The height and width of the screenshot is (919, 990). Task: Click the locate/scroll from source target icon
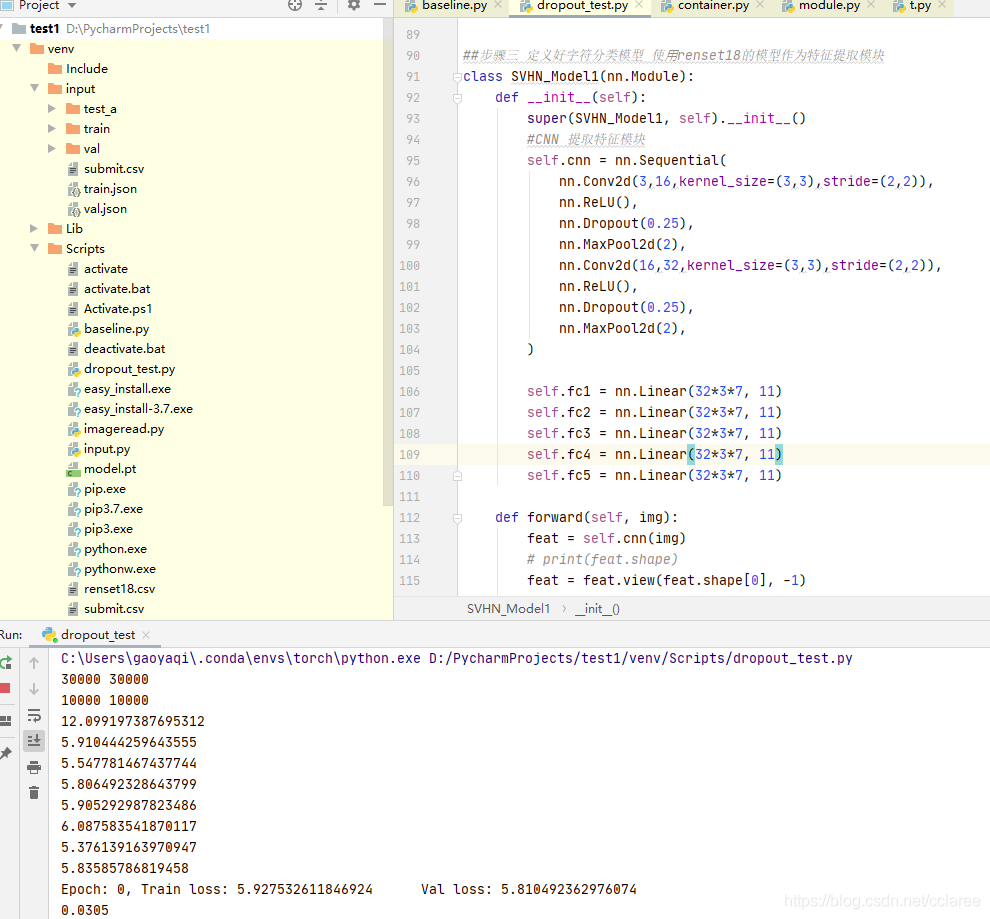[x=295, y=6]
